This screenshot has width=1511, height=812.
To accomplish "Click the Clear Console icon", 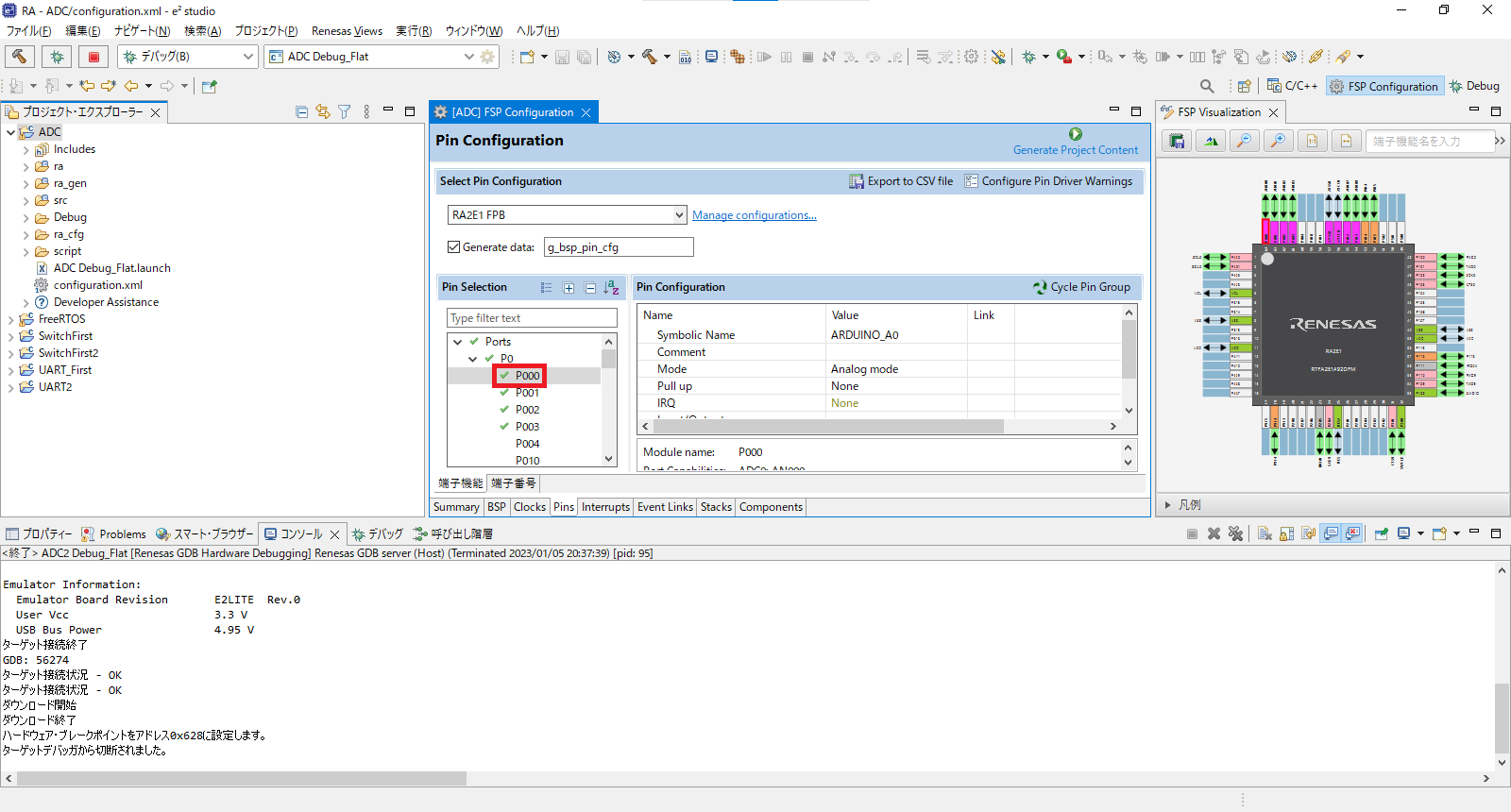I will [x=1265, y=533].
